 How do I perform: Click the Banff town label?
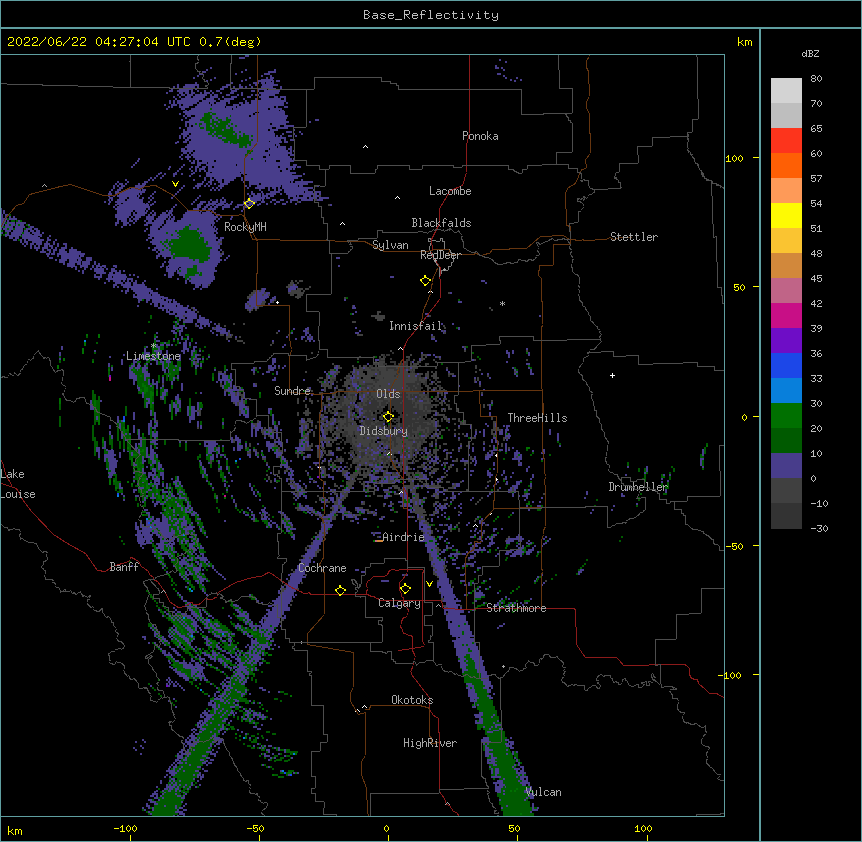click(x=124, y=567)
